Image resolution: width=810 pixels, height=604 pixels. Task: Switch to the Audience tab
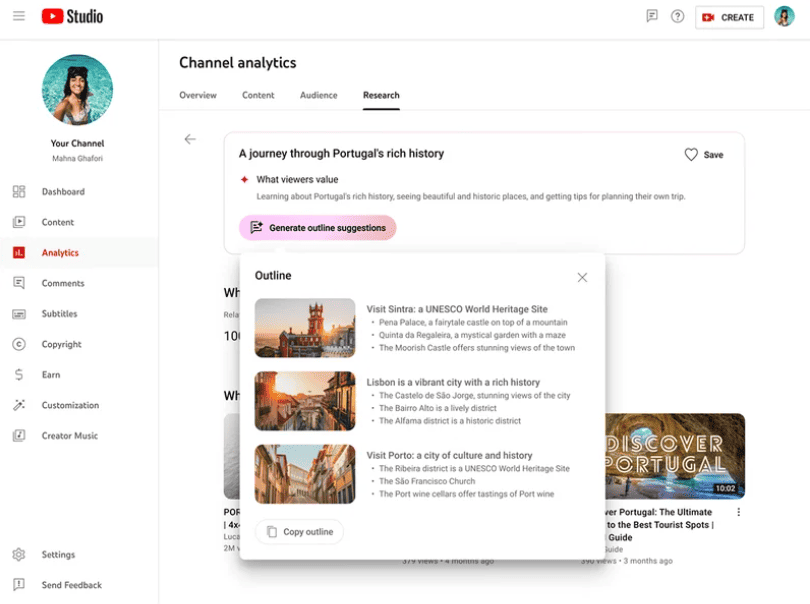tap(318, 96)
